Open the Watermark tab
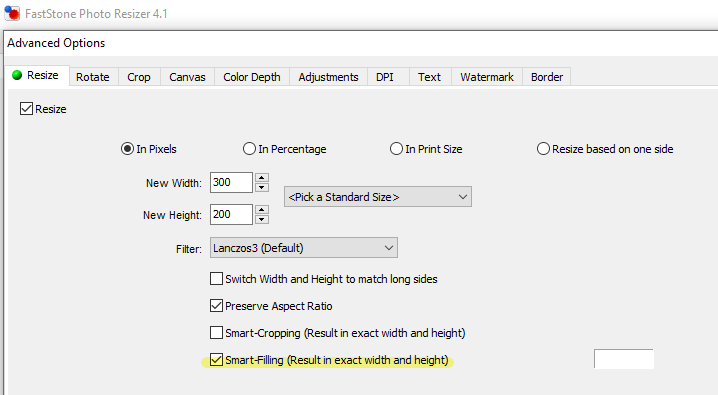 tap(487, 77)
